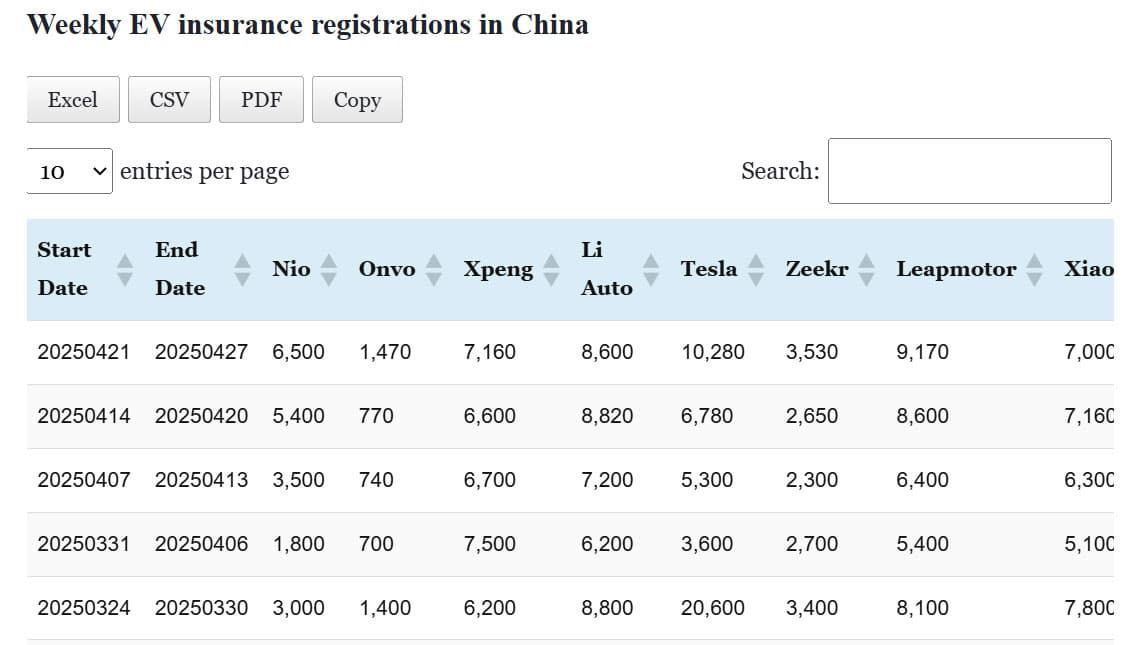
Task: Click the Start Date sort arrows icon
Action: pyautogui.click(x=125, y=269)
